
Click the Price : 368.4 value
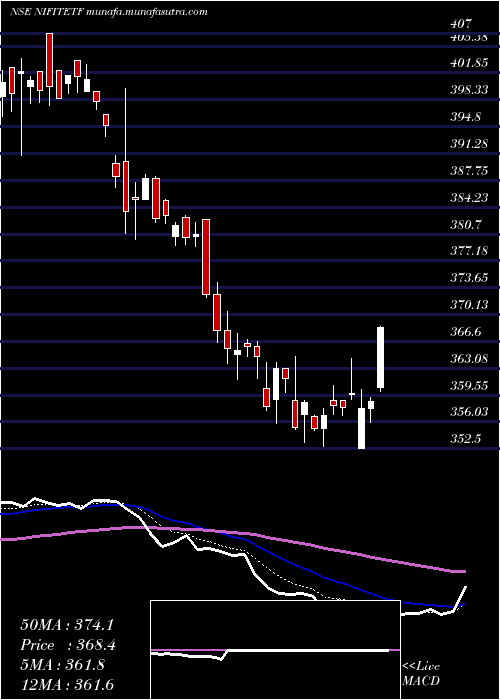tap(69, 645)
